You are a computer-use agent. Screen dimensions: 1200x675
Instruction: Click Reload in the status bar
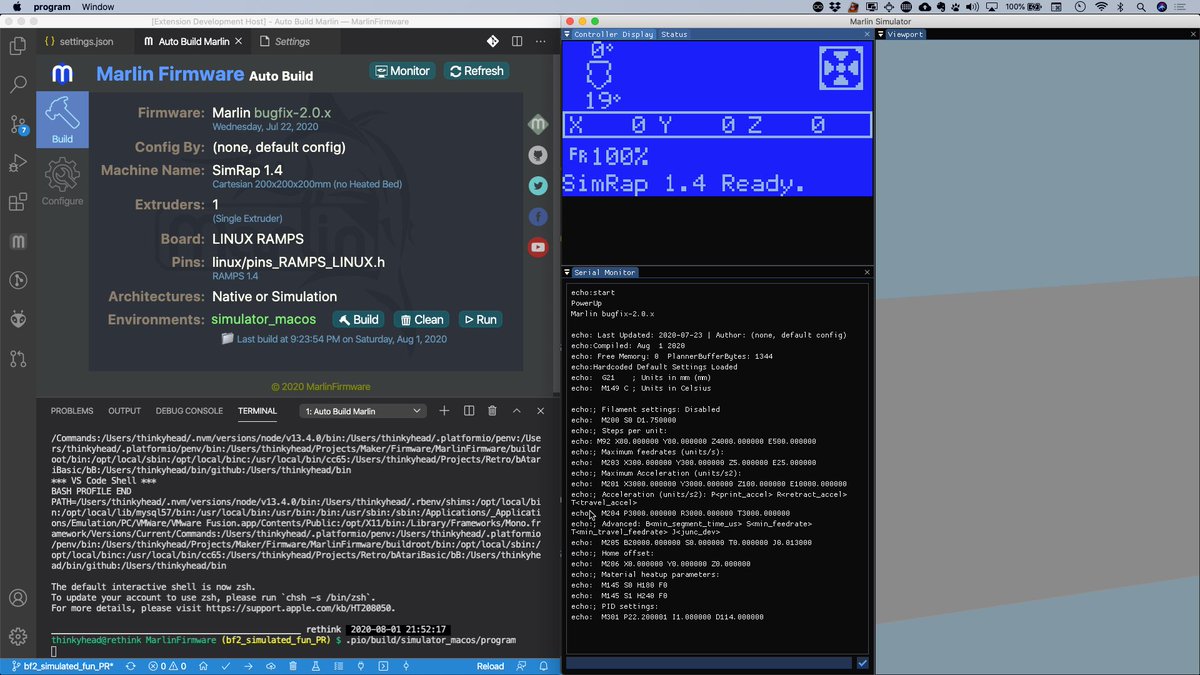489,666
